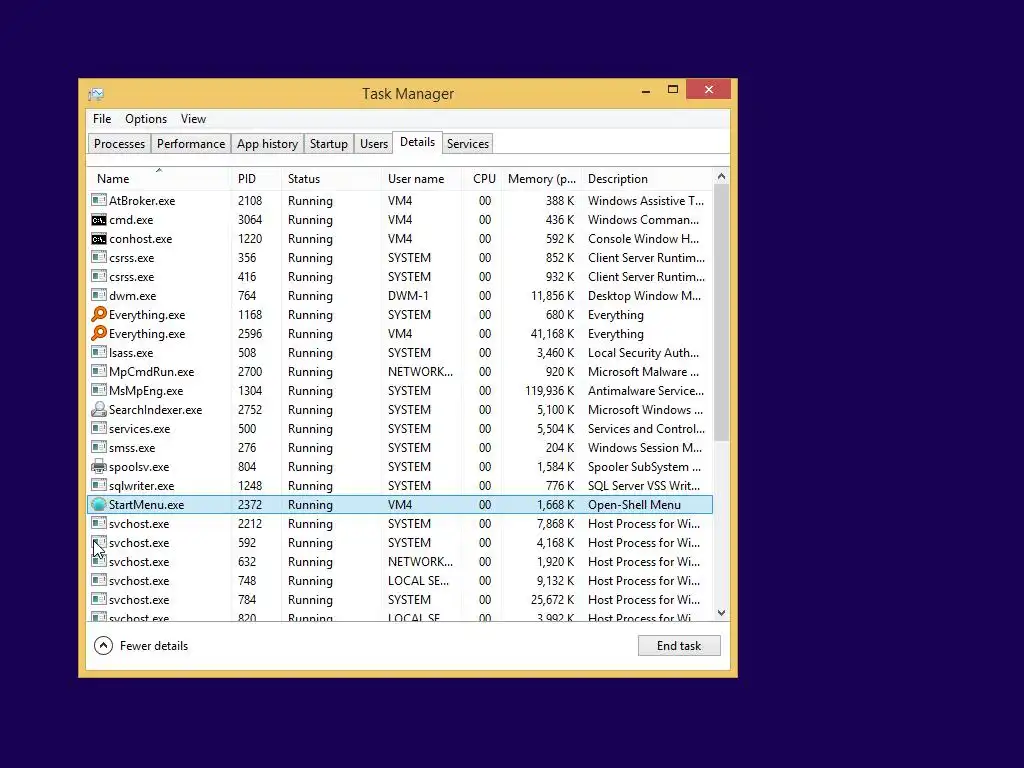Click the AtBroker.exe process icon
1024x768 pixels.
[99, 200]
